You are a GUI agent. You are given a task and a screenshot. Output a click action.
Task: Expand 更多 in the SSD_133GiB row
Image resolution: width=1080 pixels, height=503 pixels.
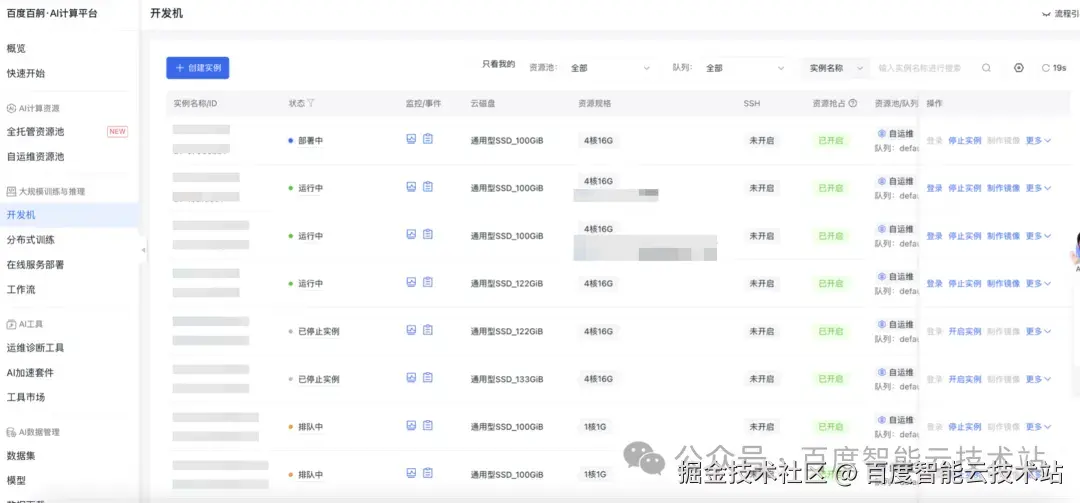tap(1038, 379)
